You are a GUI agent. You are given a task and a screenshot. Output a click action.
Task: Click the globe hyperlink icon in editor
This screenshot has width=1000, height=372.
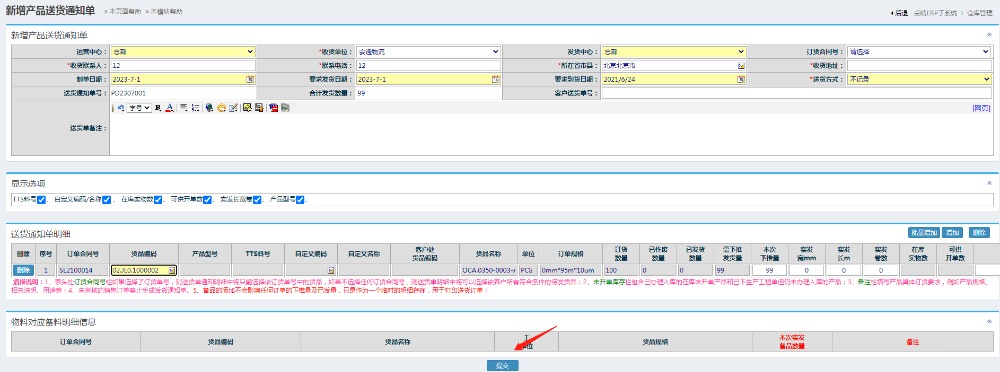pyautogui.click(x=209, y=108)
